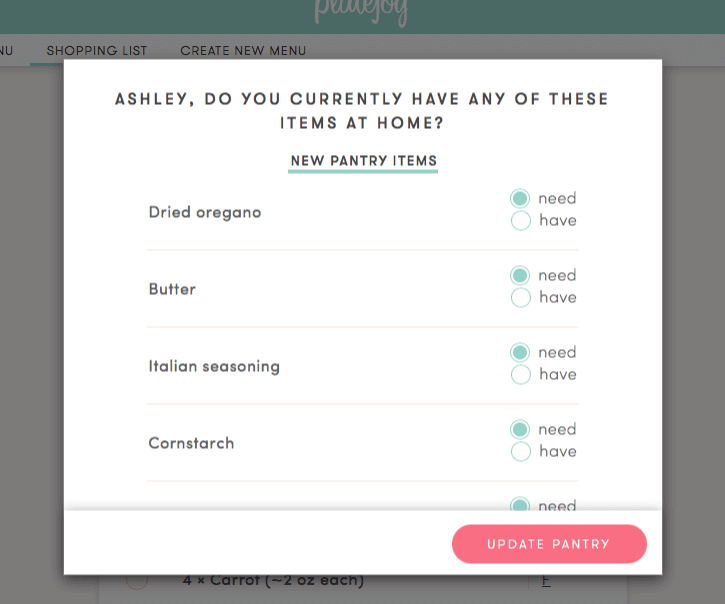This screenshot has height=604, width=725.
Task: Click the Cornstarch item label
Action: tap(191, 443)
